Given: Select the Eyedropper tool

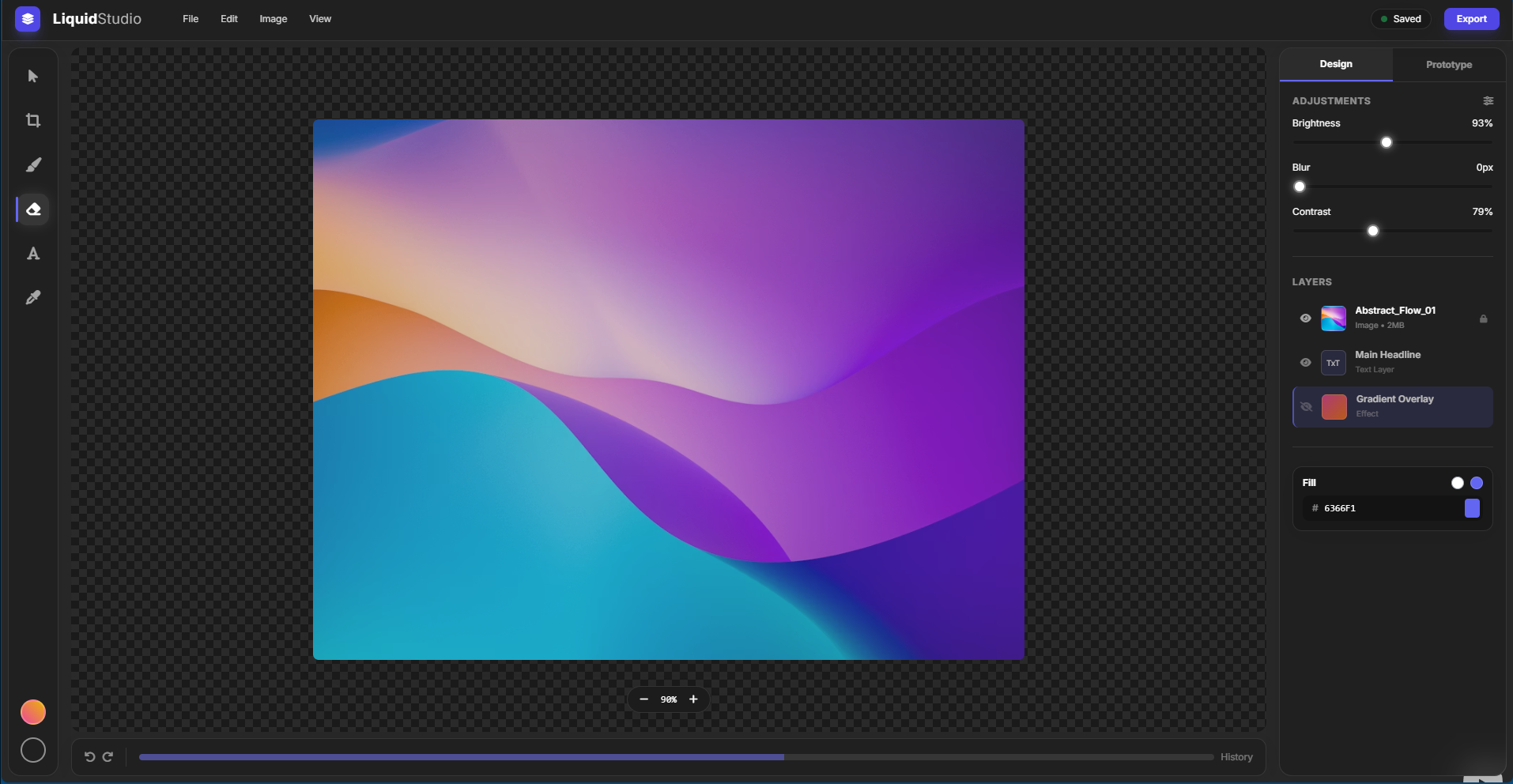Looking at the screenshot, I should [x=32, y=297].
